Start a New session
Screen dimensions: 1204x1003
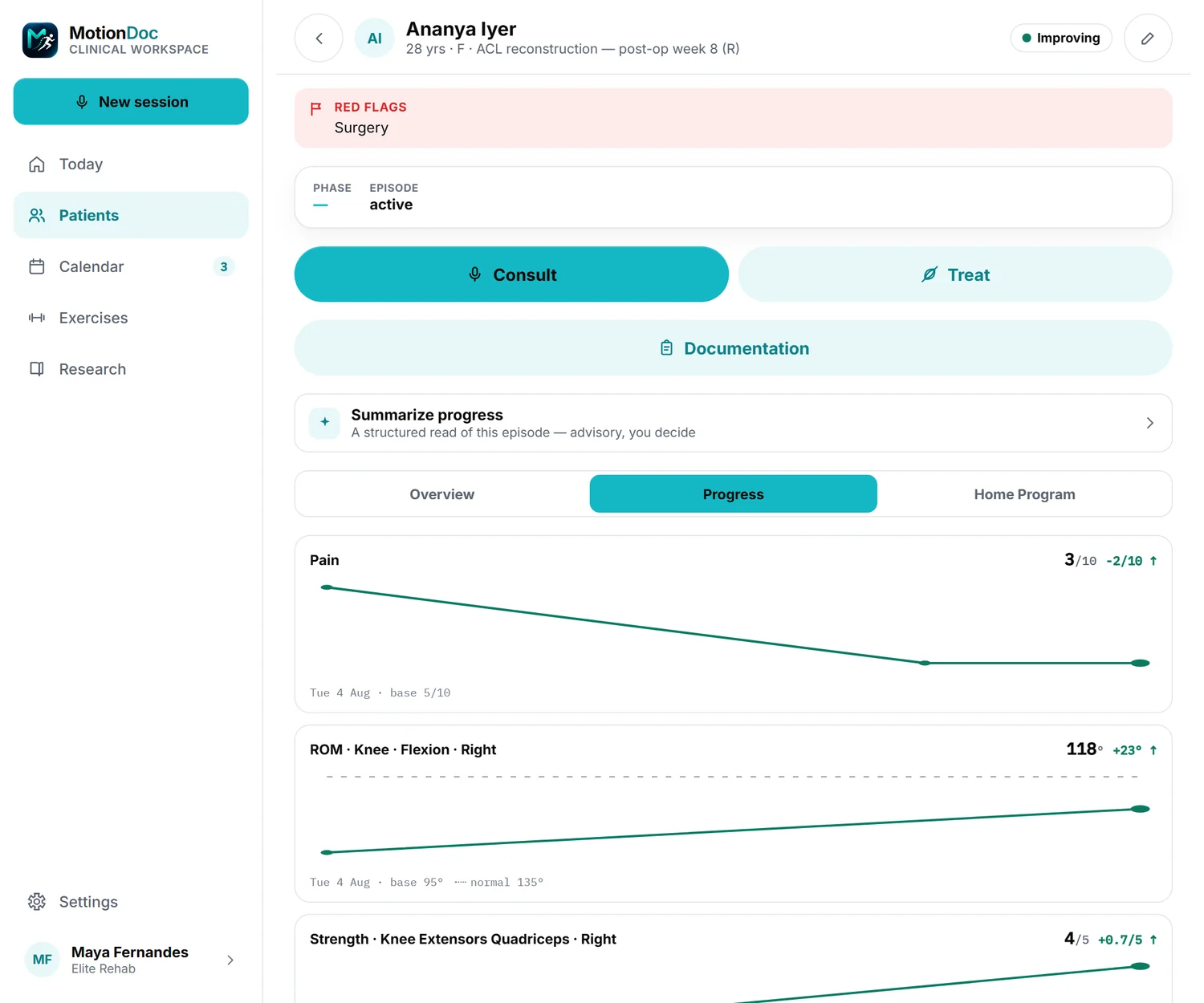click(131, 102)
